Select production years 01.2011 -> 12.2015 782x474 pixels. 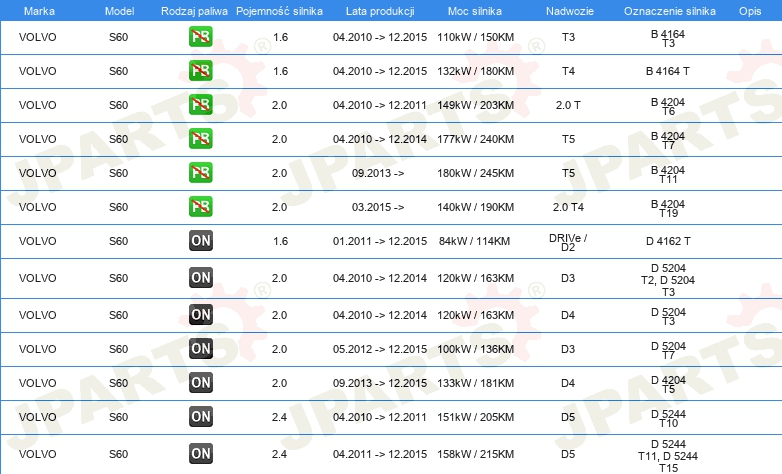pyautogui.click(x=380, y=241)
